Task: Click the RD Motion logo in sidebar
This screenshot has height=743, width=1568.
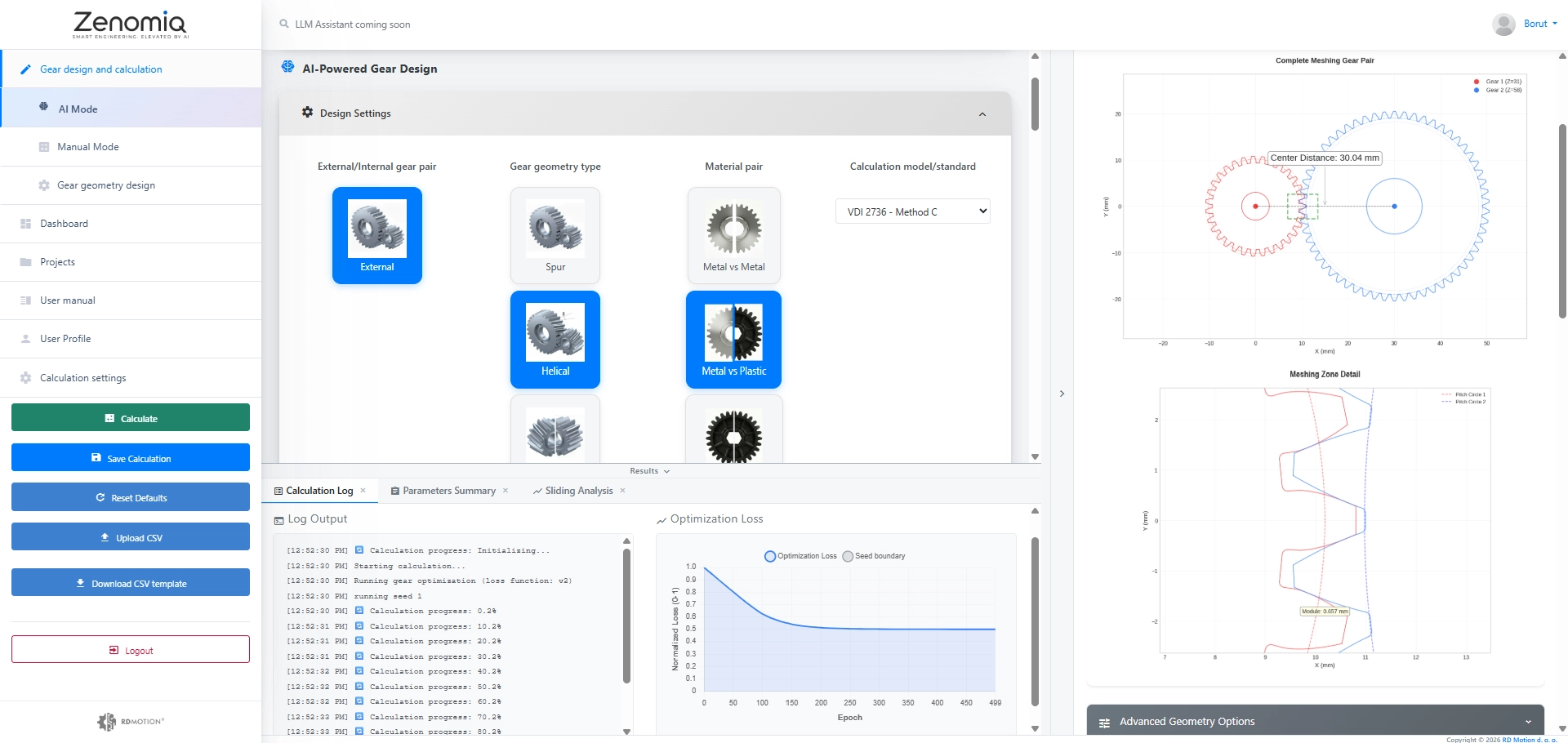Action: point(131,722)
